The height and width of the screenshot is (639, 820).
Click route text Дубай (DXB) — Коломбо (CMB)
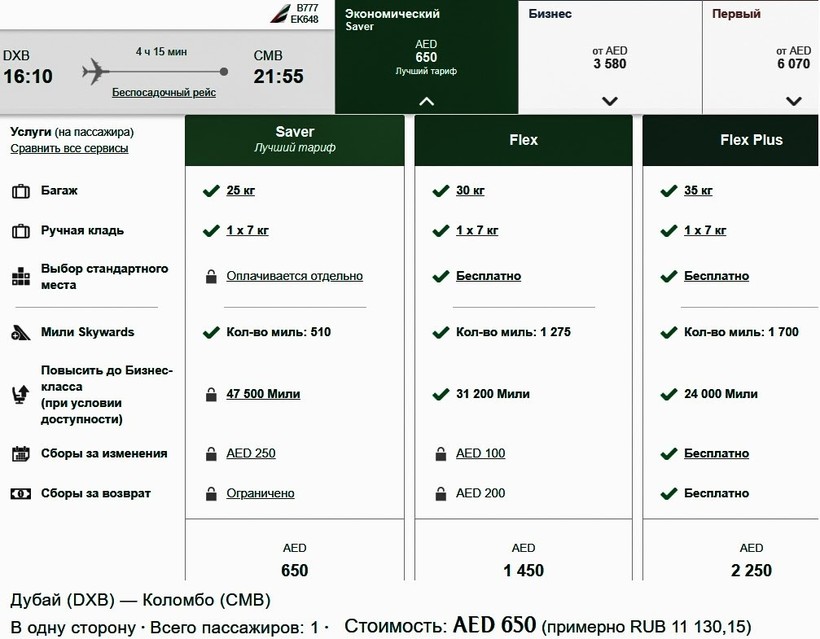click(140, 600)
